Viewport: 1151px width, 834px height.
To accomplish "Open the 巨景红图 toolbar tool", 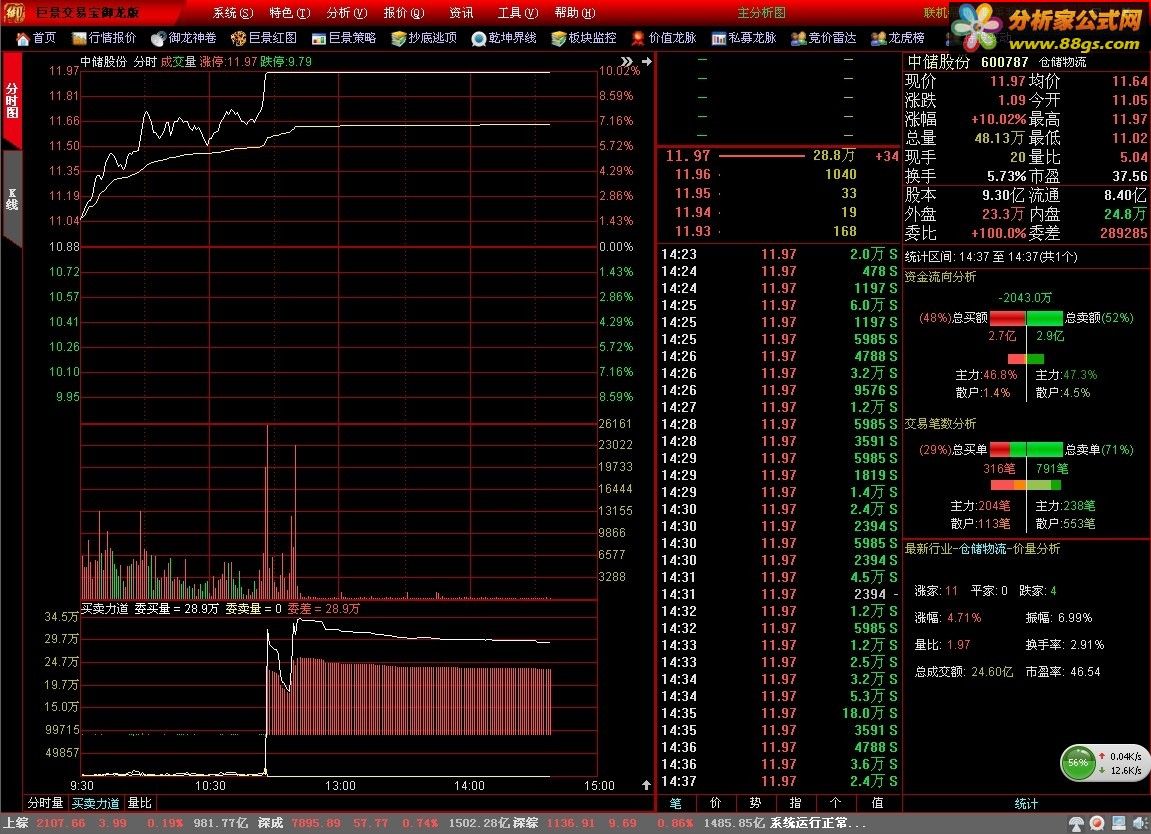I will pos(264,38).
